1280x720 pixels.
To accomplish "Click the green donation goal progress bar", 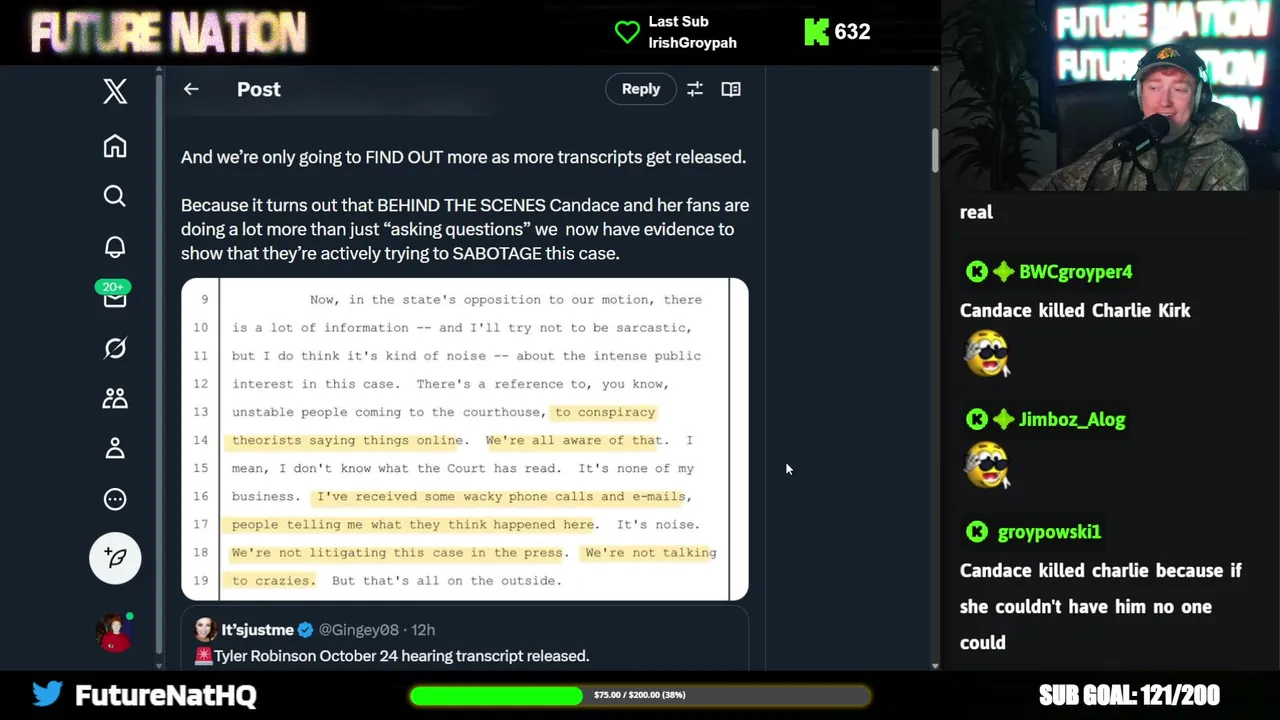I will (640, 695).
